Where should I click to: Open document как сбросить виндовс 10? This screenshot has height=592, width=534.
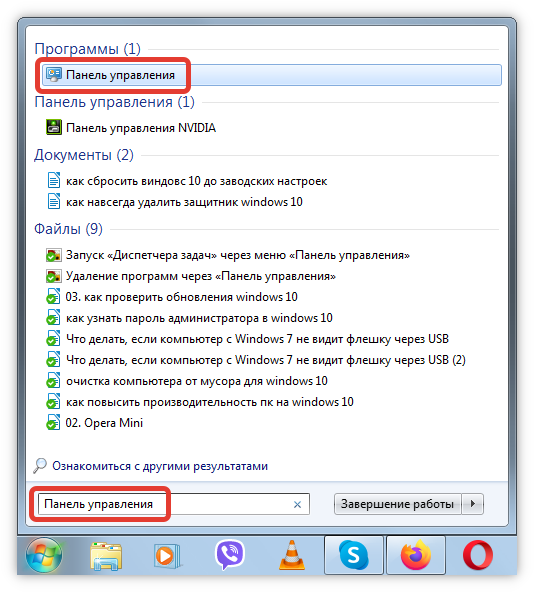196,181
